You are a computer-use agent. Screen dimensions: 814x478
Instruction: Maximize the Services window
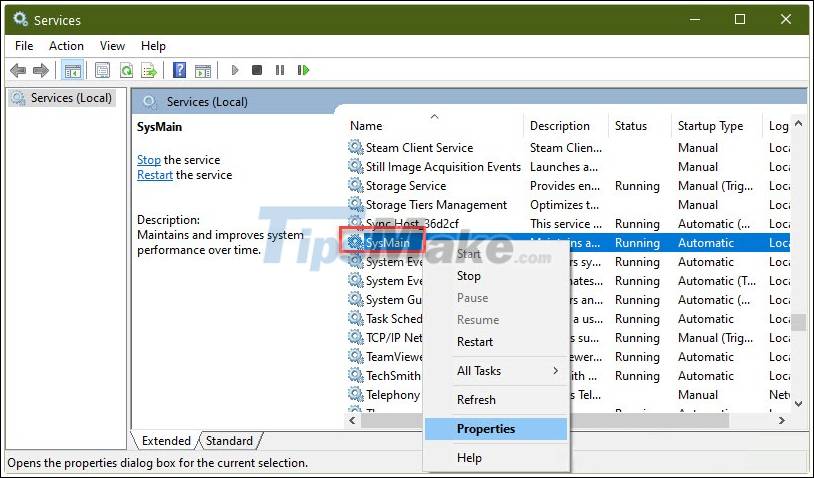click(740, 20)
